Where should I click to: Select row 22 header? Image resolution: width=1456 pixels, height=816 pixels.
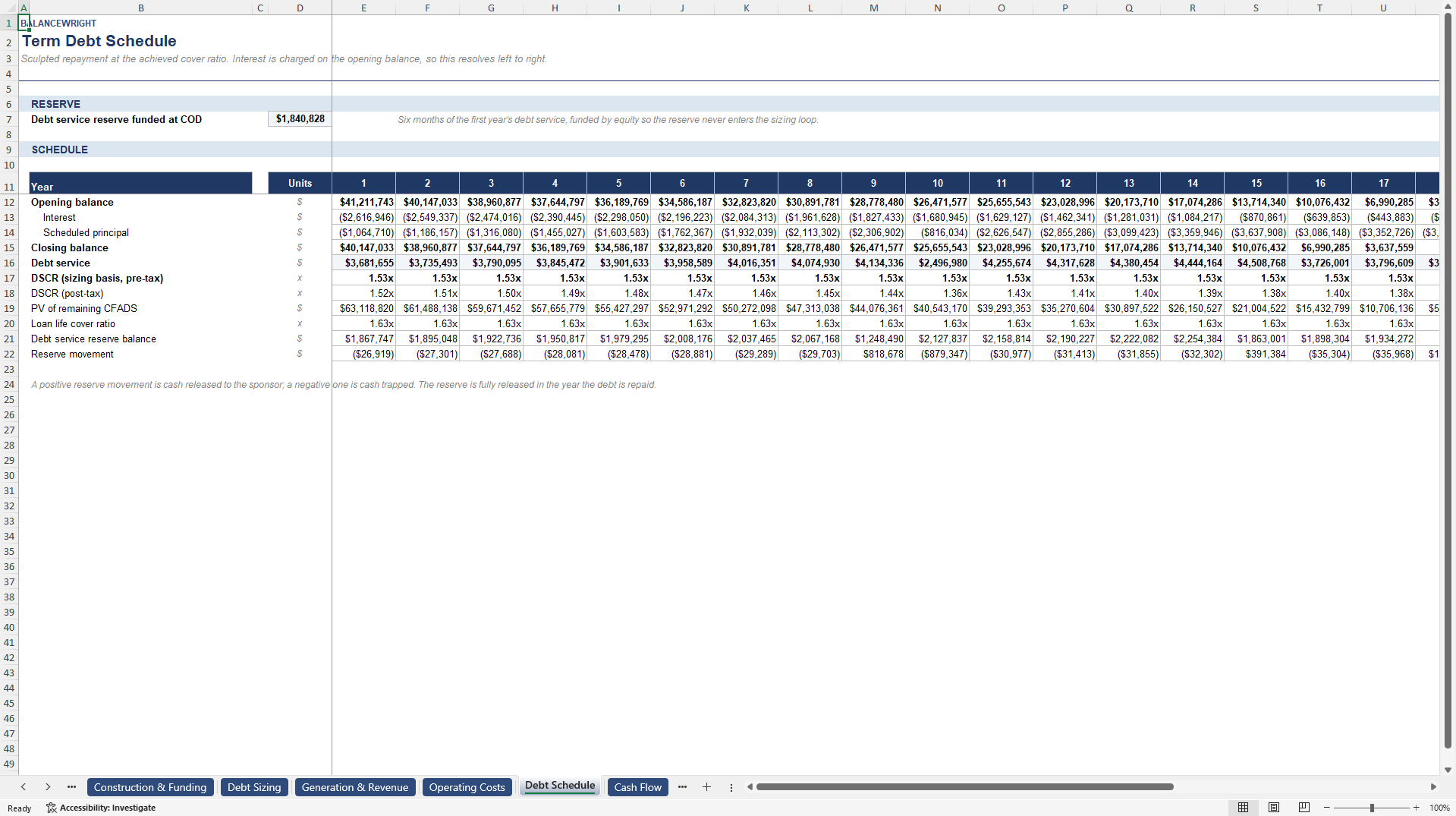click(9, 354)
